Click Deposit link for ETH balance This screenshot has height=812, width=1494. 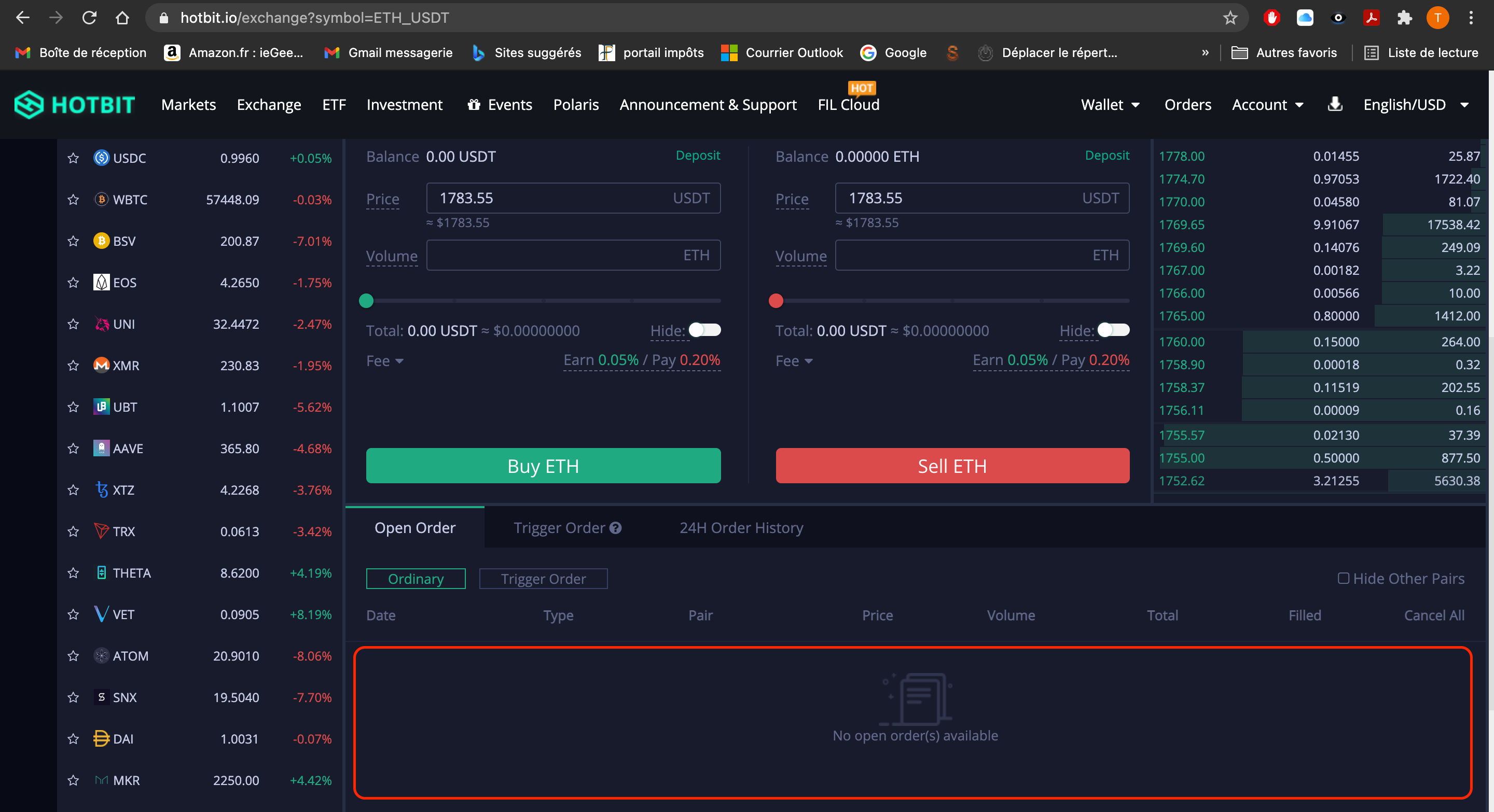point(1106,156)
